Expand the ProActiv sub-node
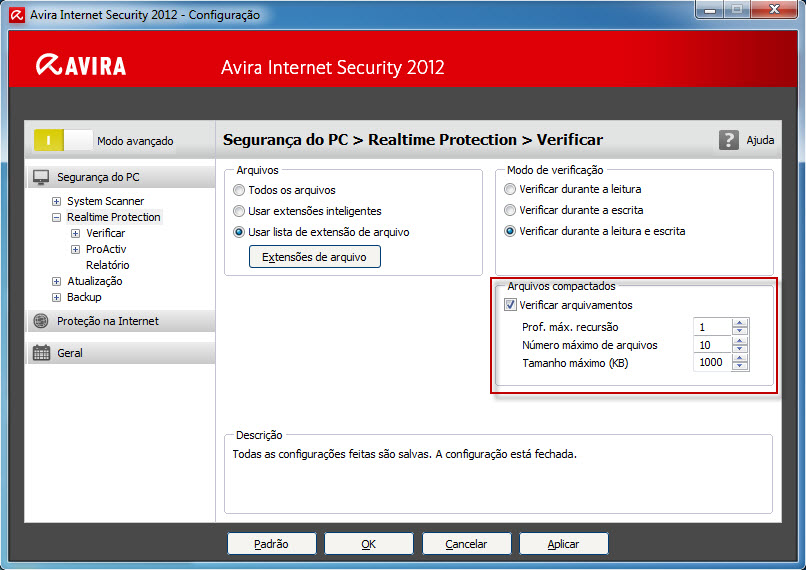 point(76,249)
